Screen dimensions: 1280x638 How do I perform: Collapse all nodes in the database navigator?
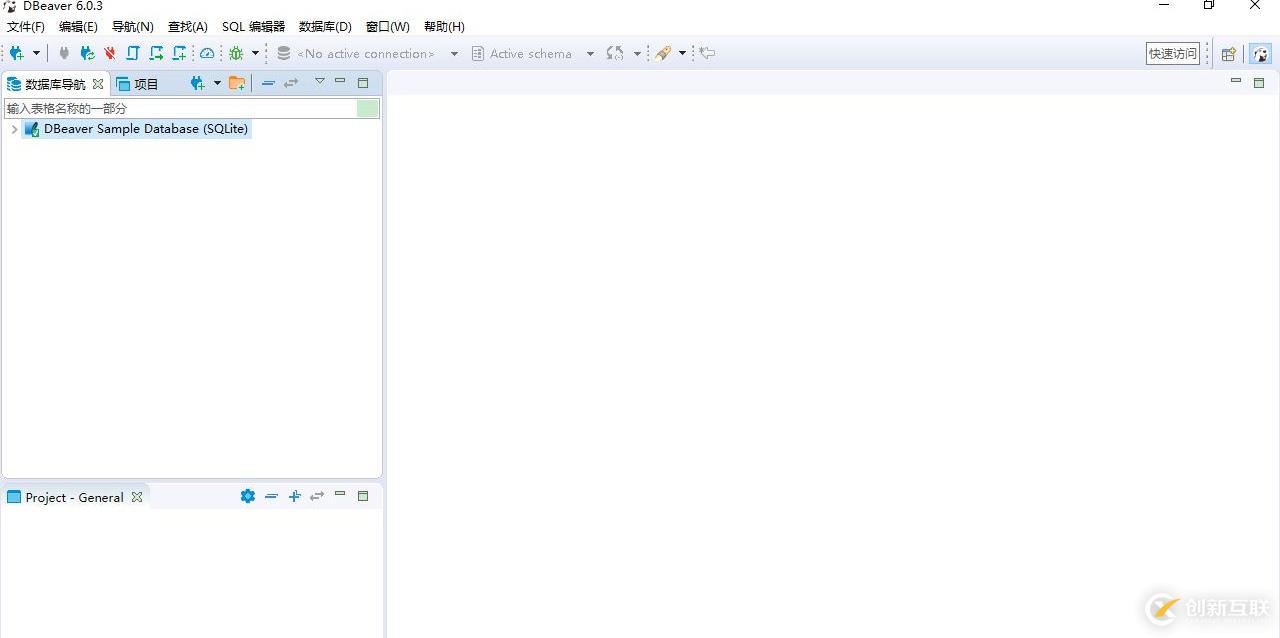click(268, 83)
